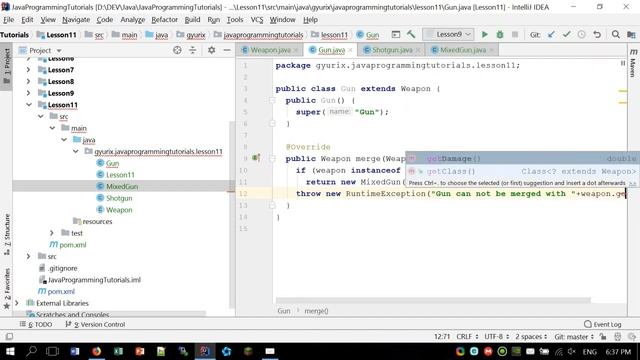Screen dimensions: 640x360
Task: Open the 6: TODO tool window
Action: (x=36, y=324)
